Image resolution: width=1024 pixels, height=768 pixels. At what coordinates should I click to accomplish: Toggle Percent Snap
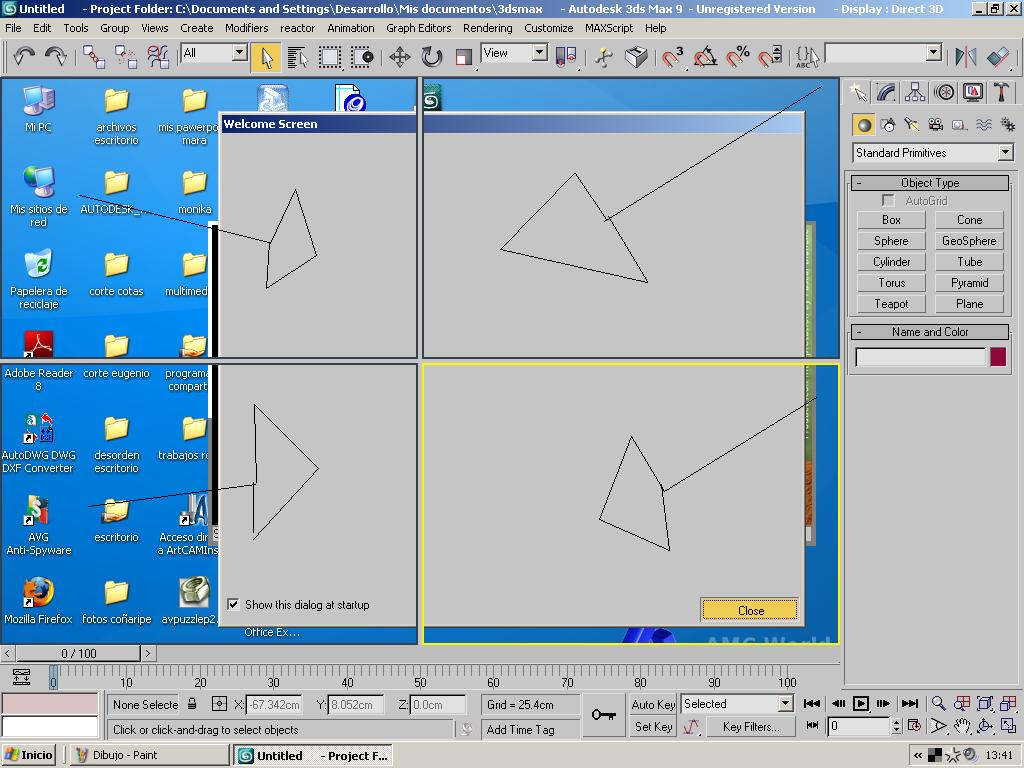point(738,57)
